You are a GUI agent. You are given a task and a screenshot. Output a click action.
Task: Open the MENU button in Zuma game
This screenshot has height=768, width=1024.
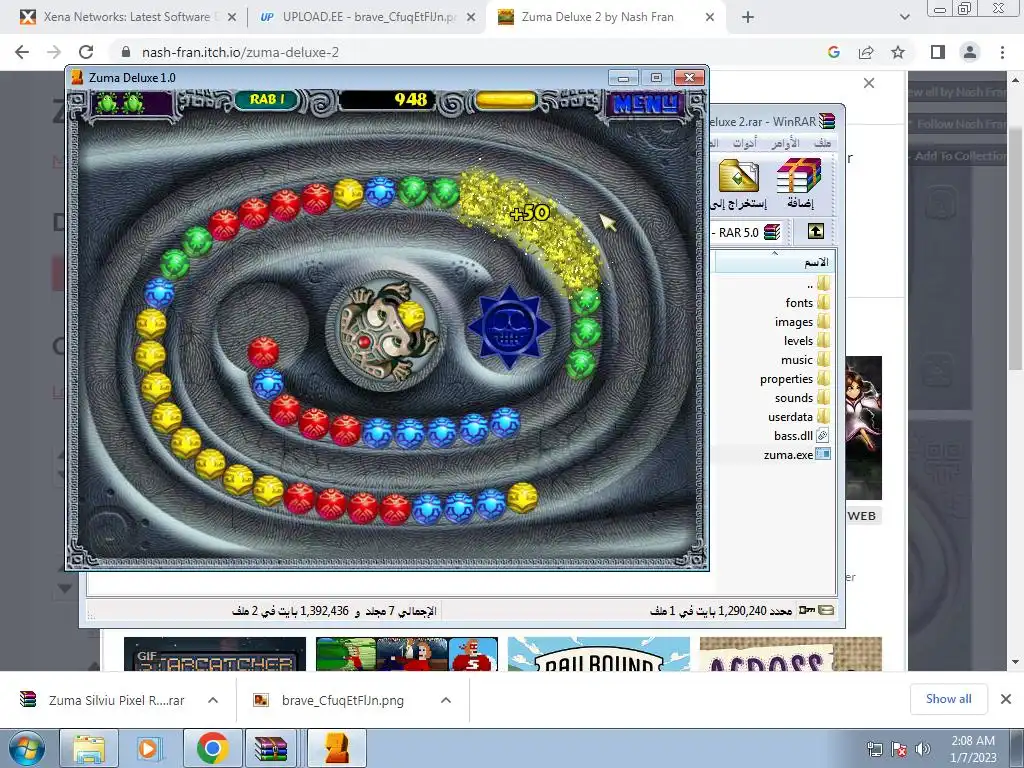646,103
